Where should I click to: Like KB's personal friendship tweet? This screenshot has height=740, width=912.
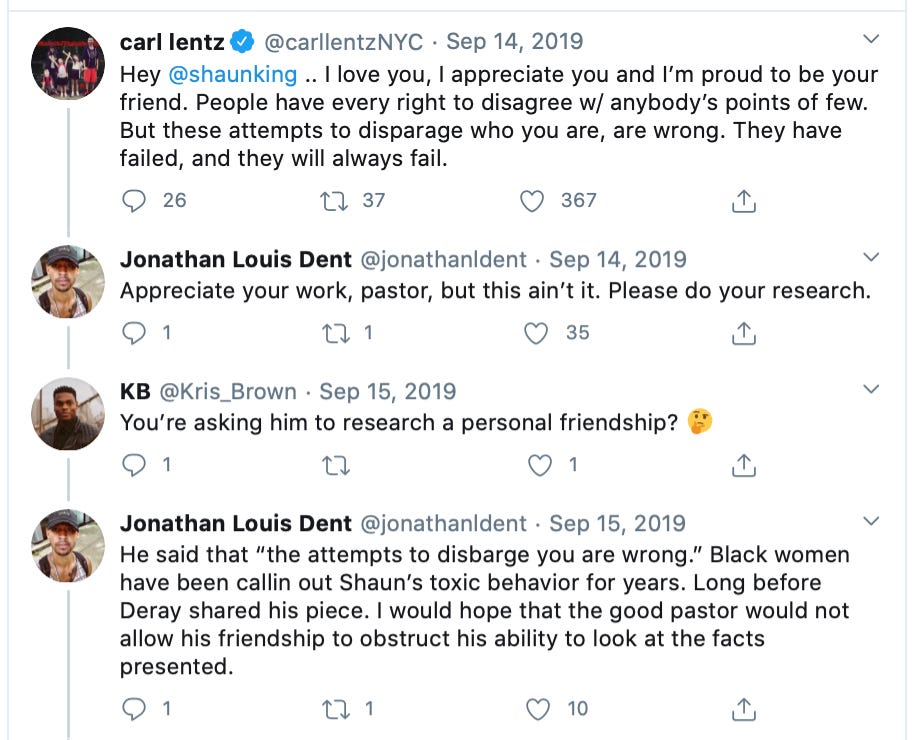(540, 465)
